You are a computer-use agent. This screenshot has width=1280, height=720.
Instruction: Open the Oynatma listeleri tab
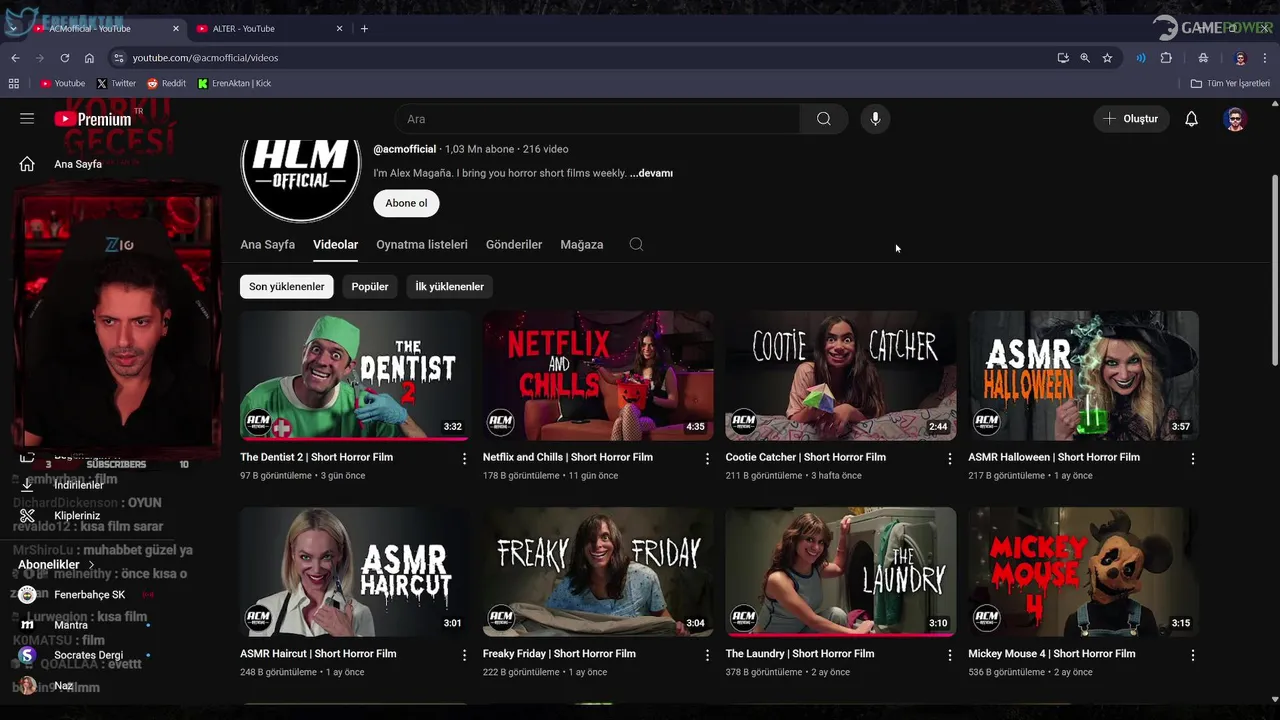422,244
